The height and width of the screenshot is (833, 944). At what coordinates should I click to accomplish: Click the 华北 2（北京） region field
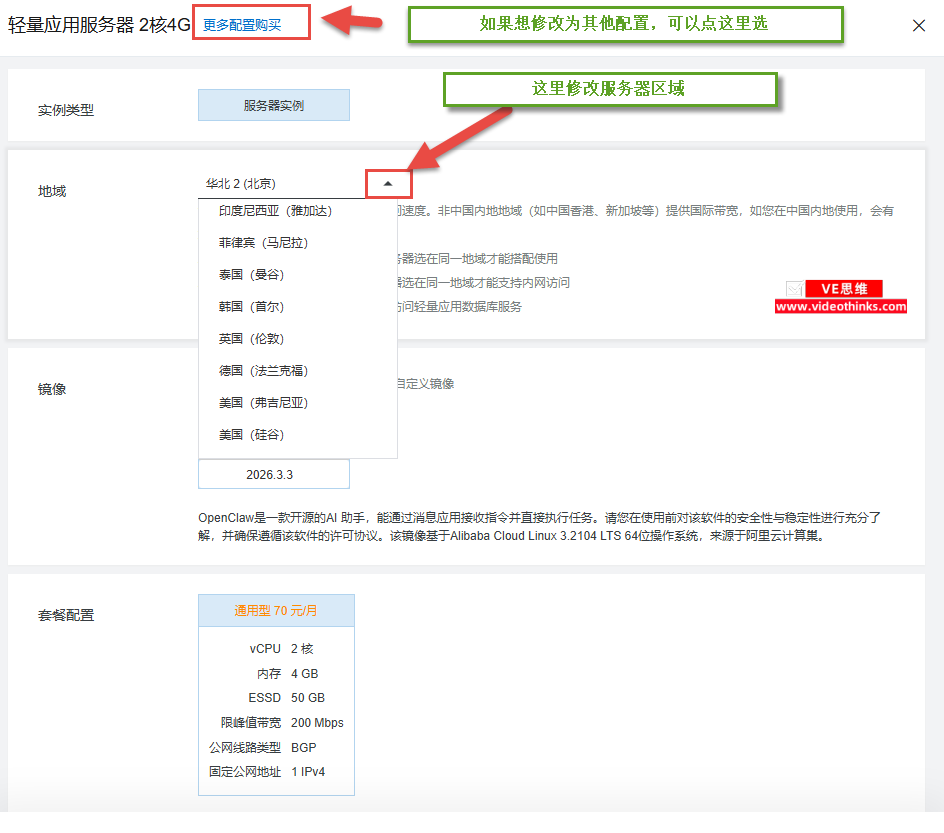pos(282,184)
